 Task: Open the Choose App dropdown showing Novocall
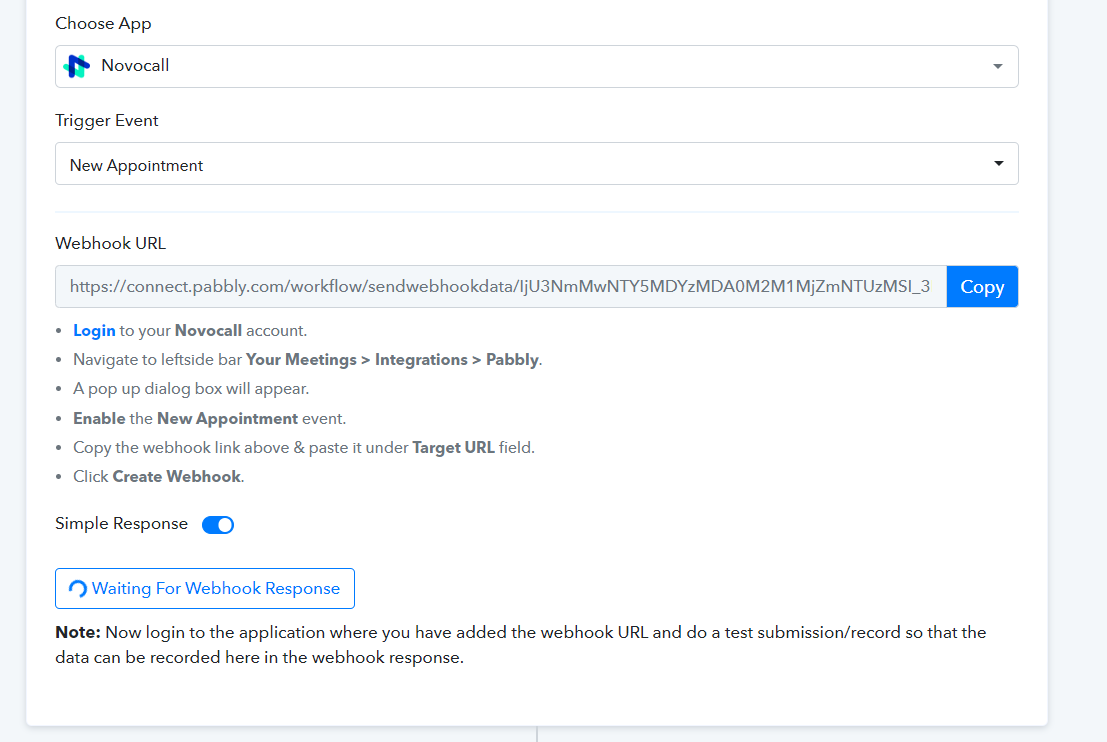[x=537, y=66]
